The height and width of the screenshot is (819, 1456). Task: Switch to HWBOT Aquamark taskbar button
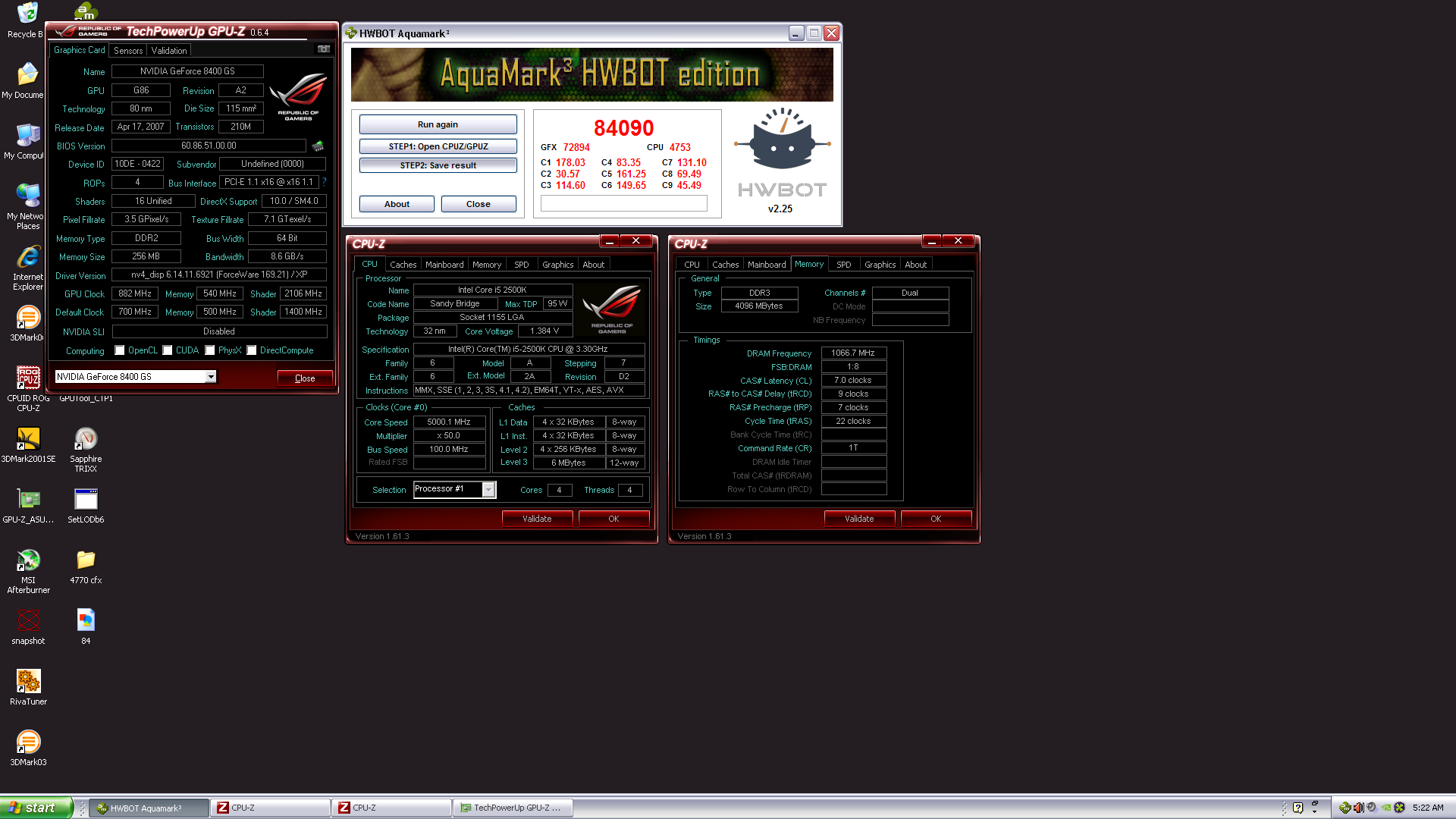click(149, 808)
